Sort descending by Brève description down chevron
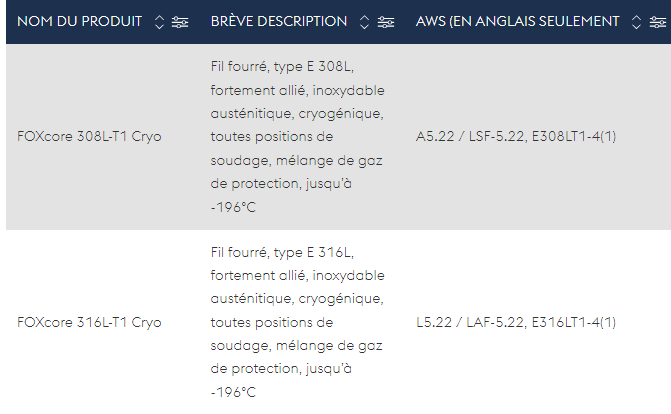Screen dimensions: 671x414 [364, 27]
